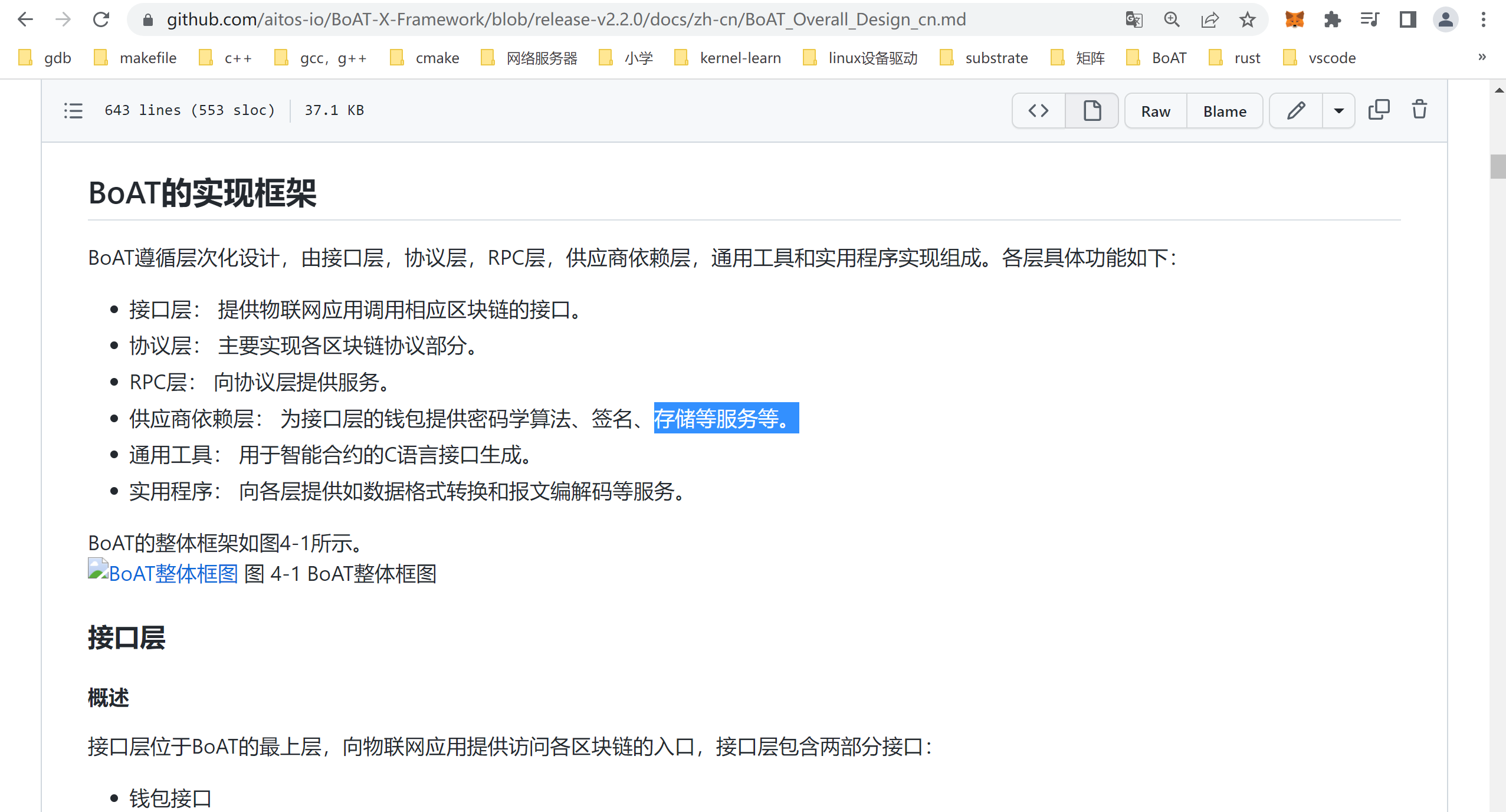Screen dimensions: 1506x812
Task: Open the browser extensions menu
Action: [x=1332, y=19]
